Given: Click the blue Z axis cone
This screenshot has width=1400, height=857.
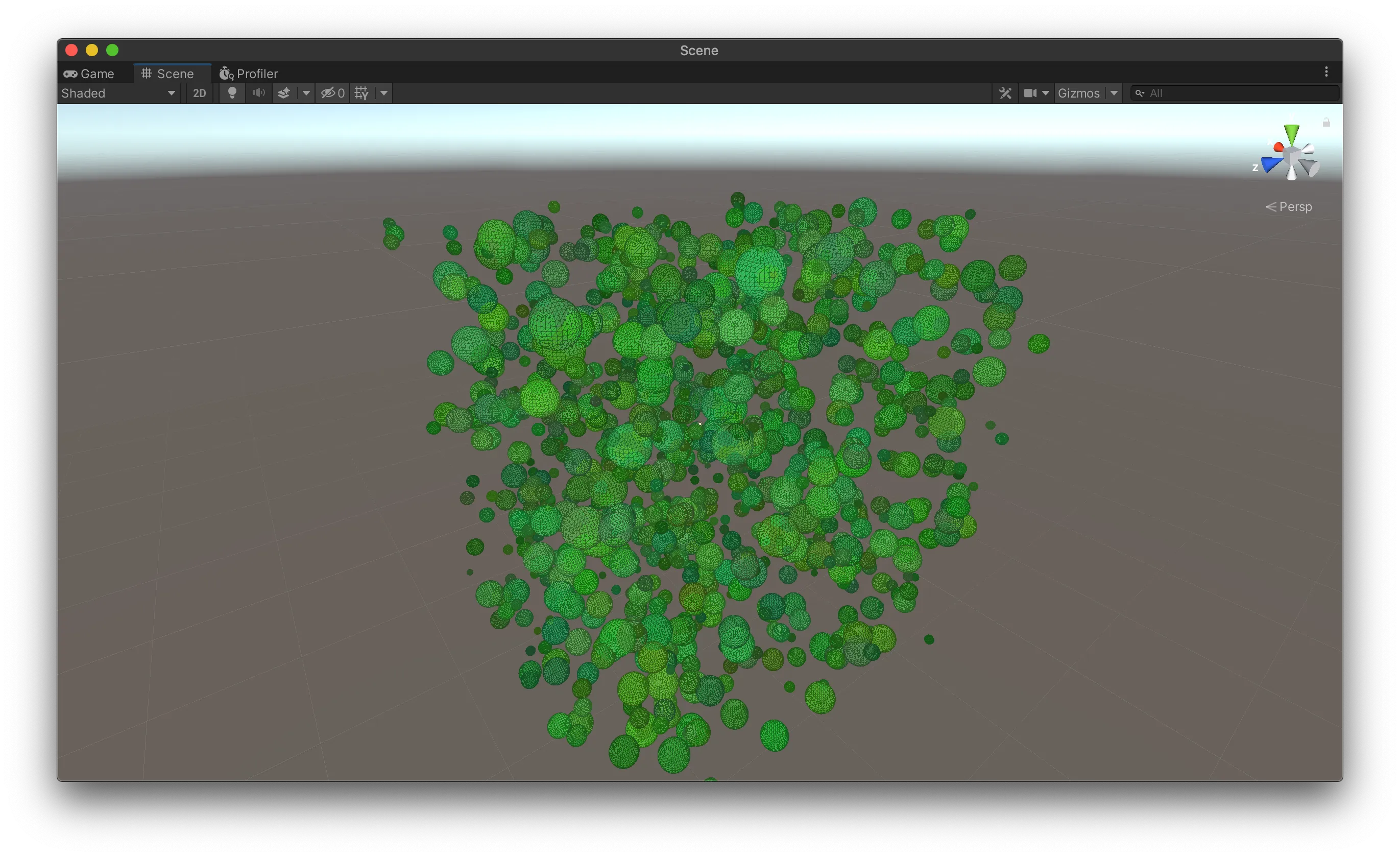Looking at the screenshot, I should pos(1271,165).
